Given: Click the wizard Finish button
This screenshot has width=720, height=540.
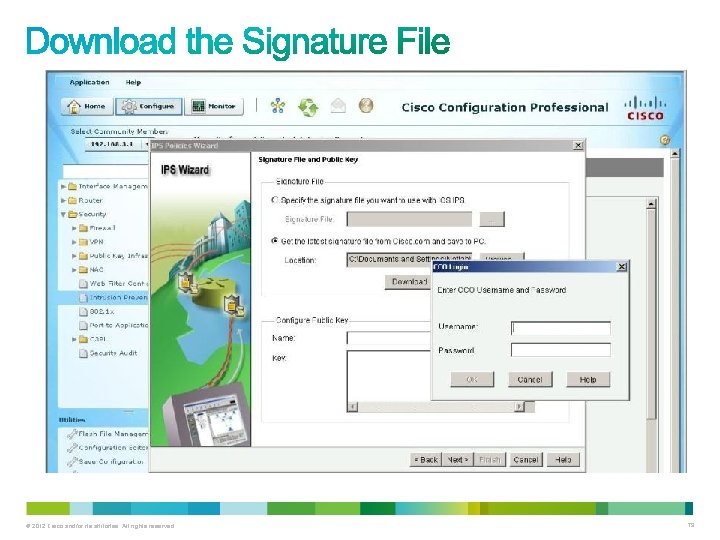Looking at the screenshot, I should click(489, 460).
